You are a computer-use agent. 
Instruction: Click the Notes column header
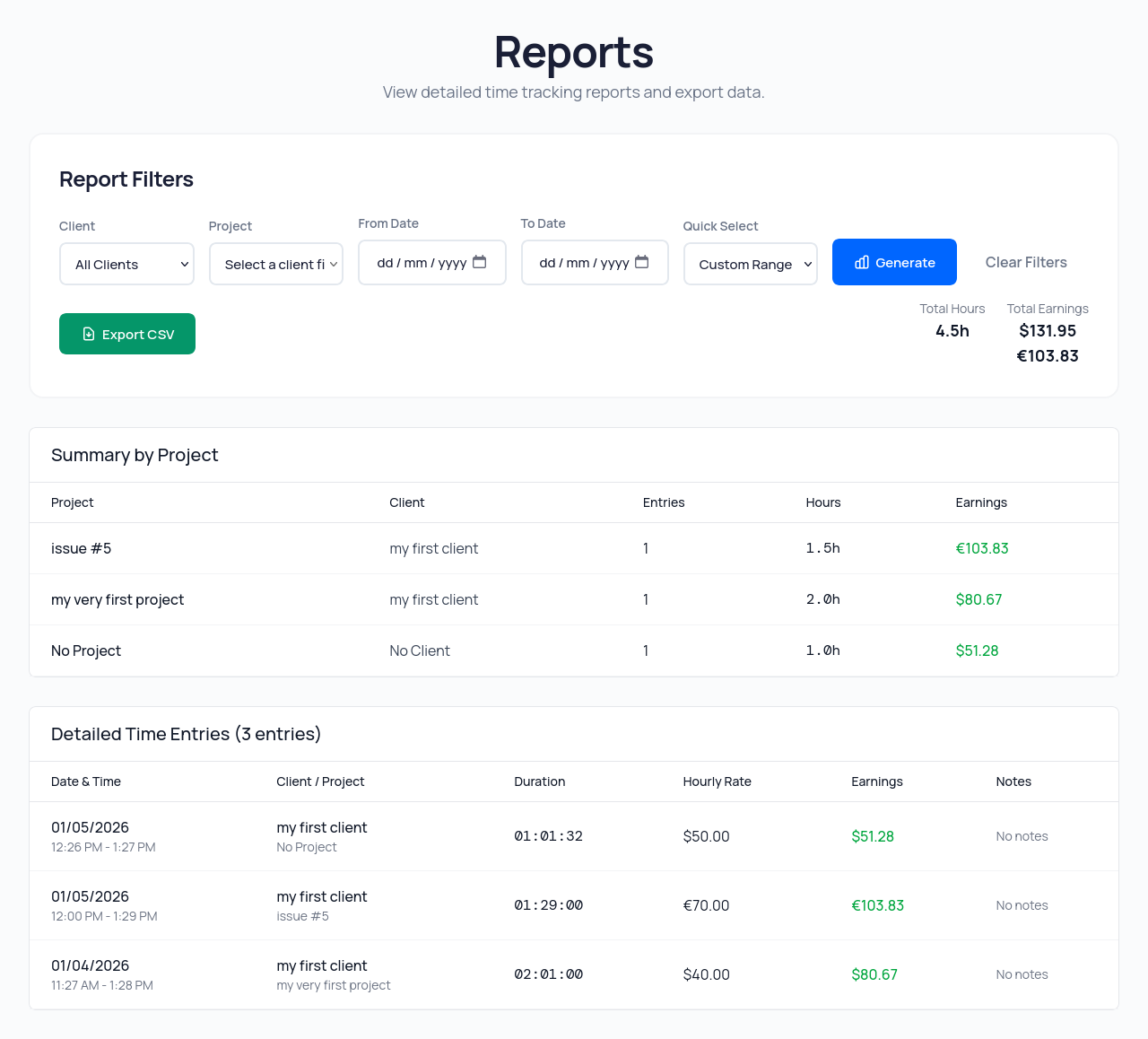[1013, 781]
